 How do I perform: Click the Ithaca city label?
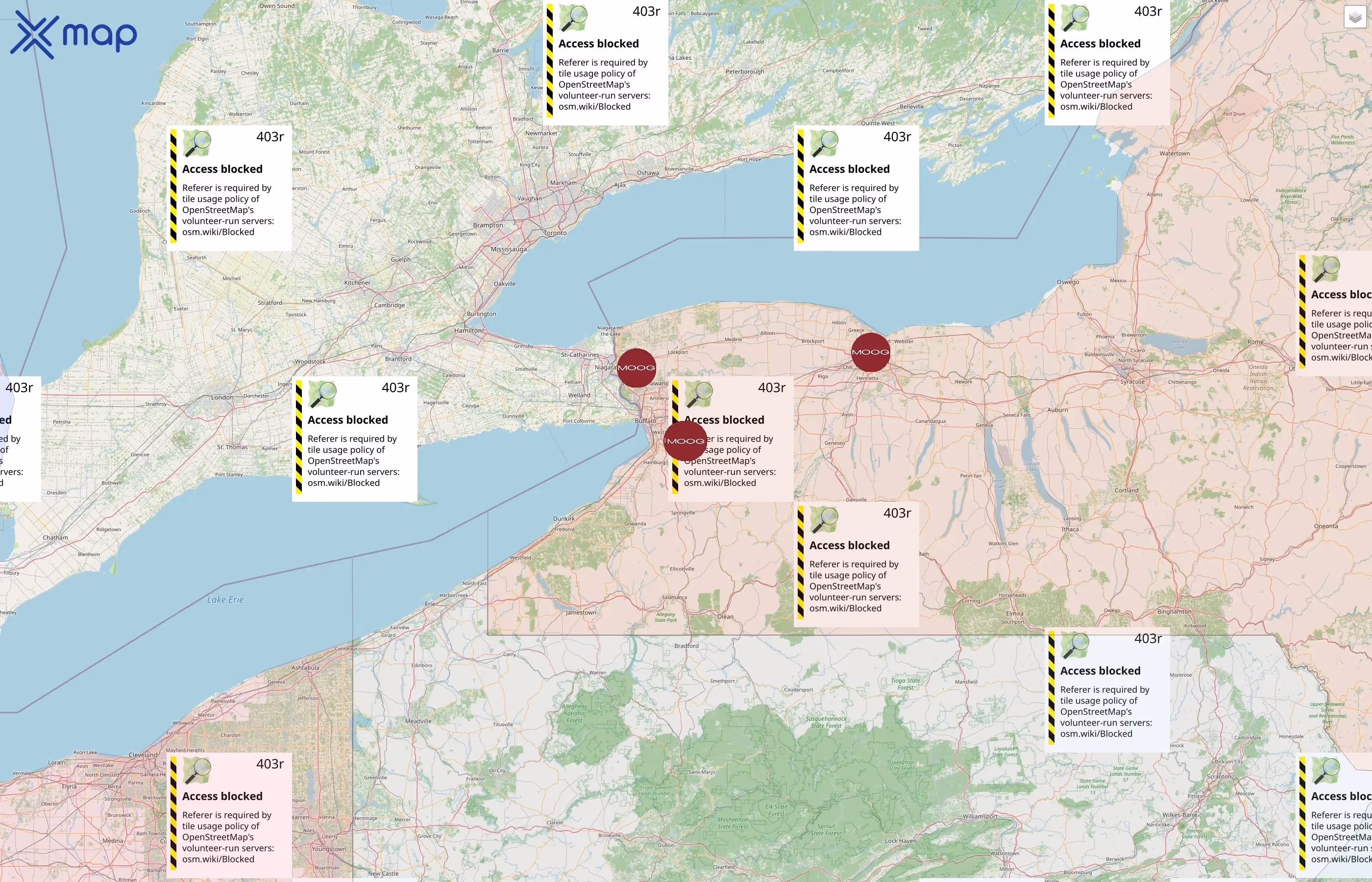pos(1070,529)
